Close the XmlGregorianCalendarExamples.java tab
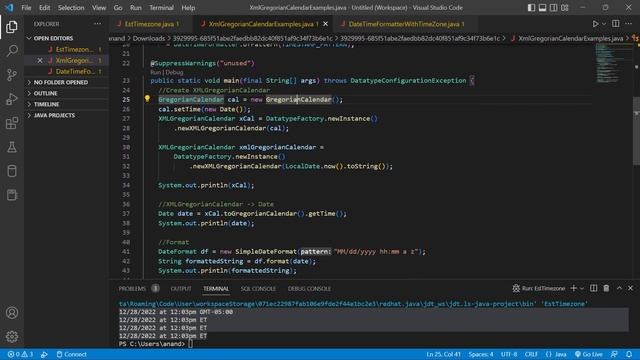640x360 pixels. click(x=325, y=24)
